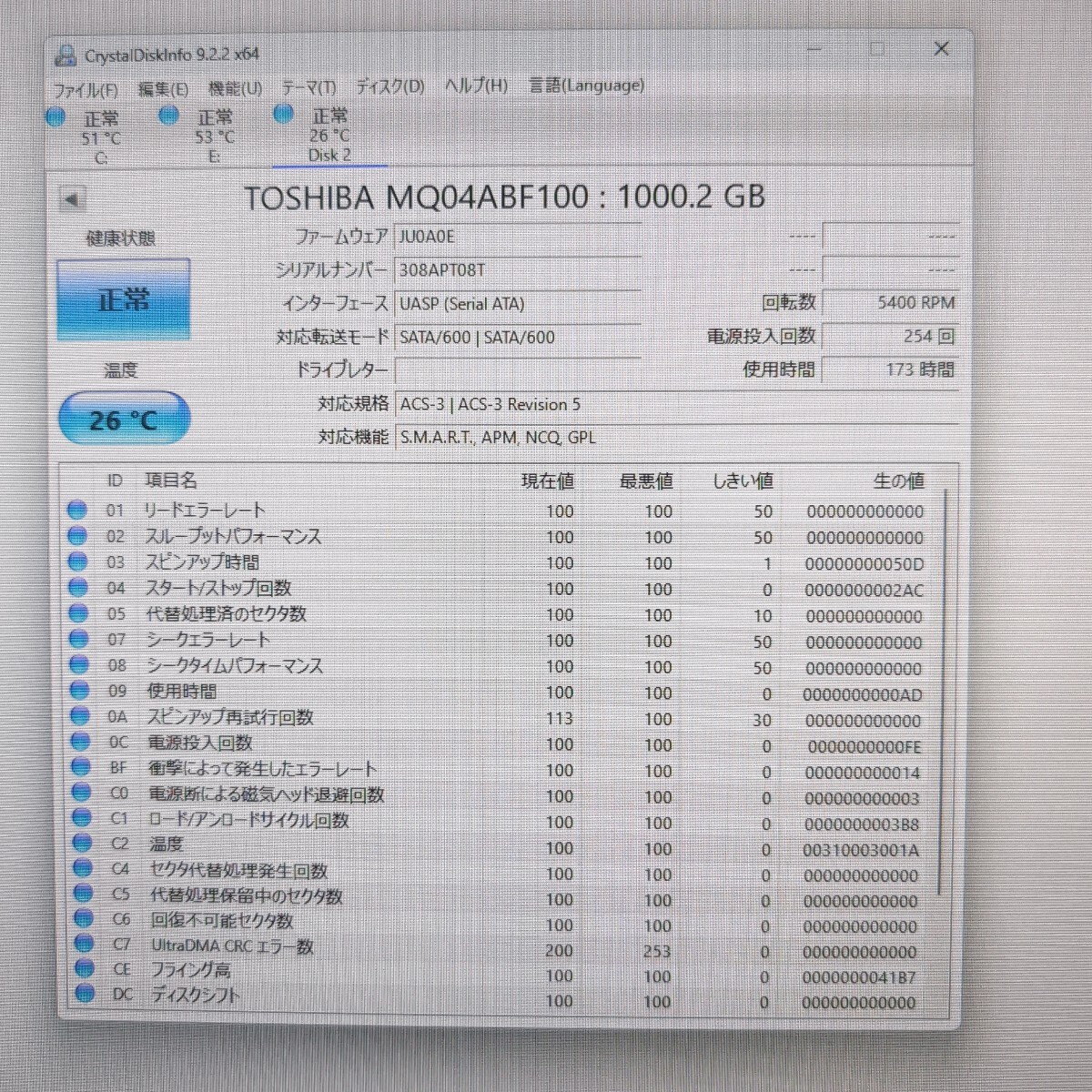This screenshot has width=1092, height=1092.
Task: Click the ACS-3 Revision 5 standard field
Action: pyautogui.click(x=677, y=404)
